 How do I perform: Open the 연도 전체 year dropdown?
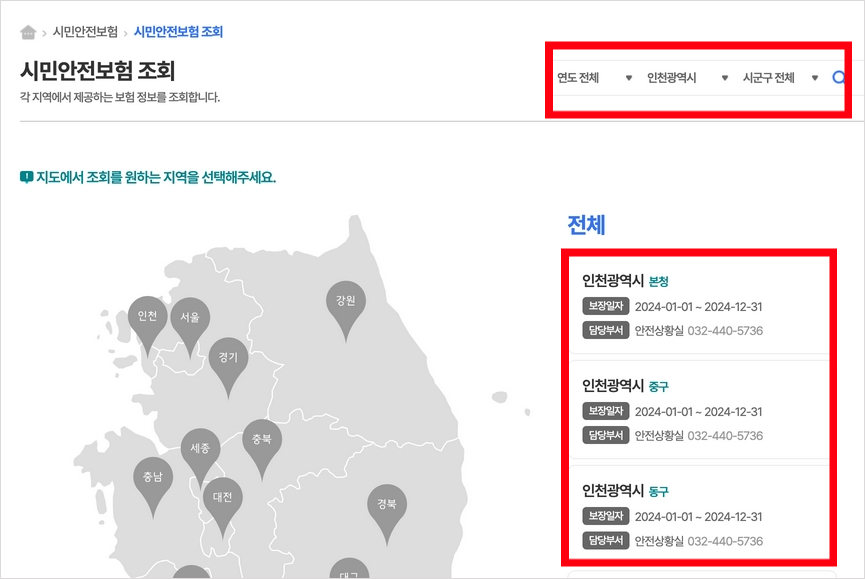[x=594, y=78]
